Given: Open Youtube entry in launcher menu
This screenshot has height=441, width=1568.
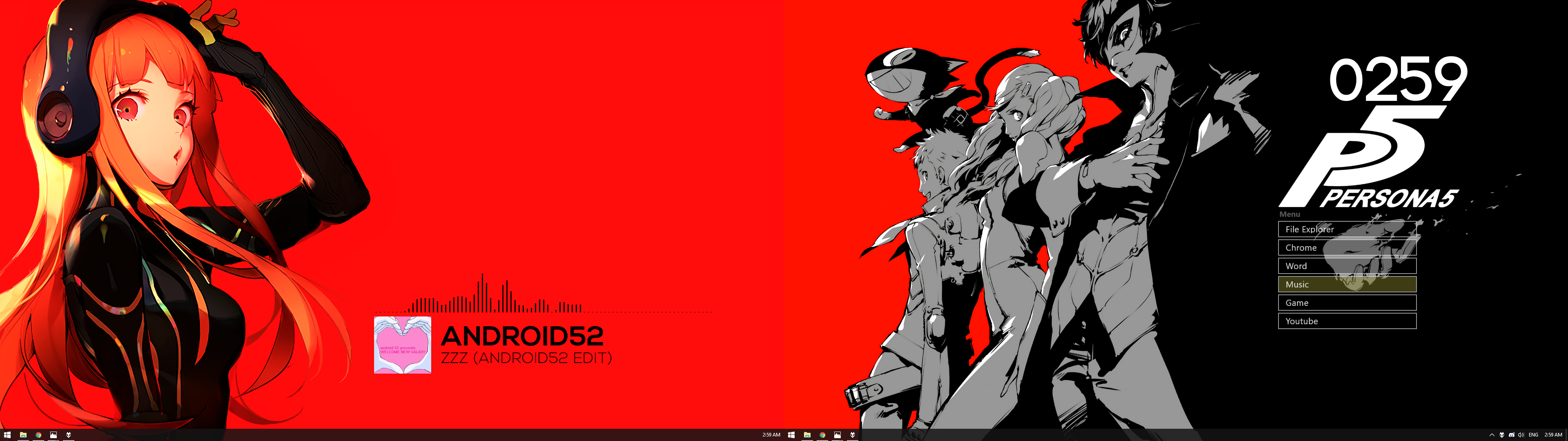Looking at the screenshot, I should [x=1346, y=321].
